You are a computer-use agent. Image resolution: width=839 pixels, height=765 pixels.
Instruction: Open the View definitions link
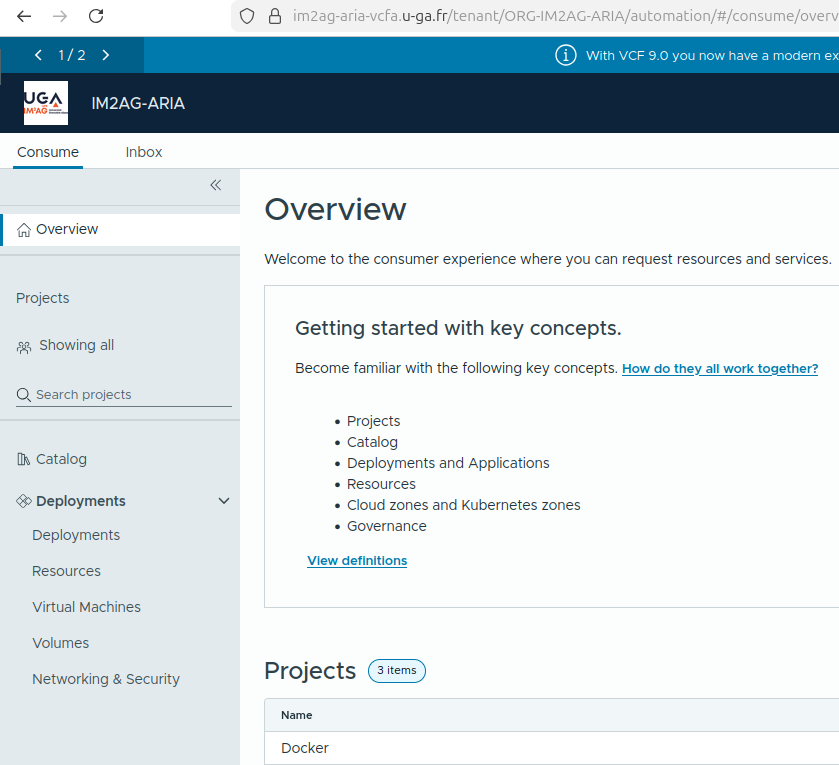[x=356, y=560]
